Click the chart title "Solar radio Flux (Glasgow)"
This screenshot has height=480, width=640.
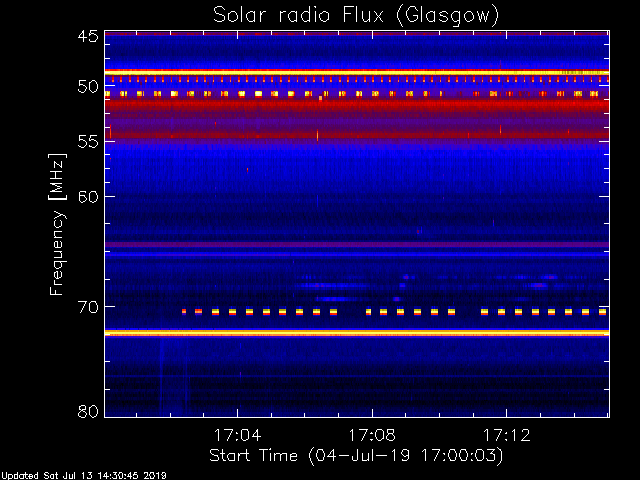click(356, 16)
